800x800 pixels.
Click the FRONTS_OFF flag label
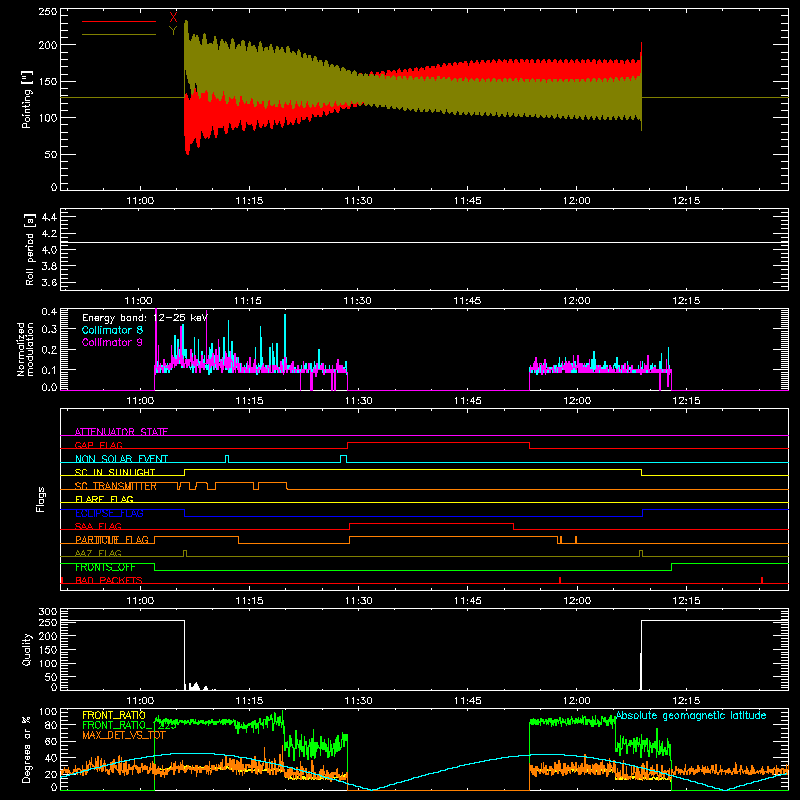pos(105,567)
